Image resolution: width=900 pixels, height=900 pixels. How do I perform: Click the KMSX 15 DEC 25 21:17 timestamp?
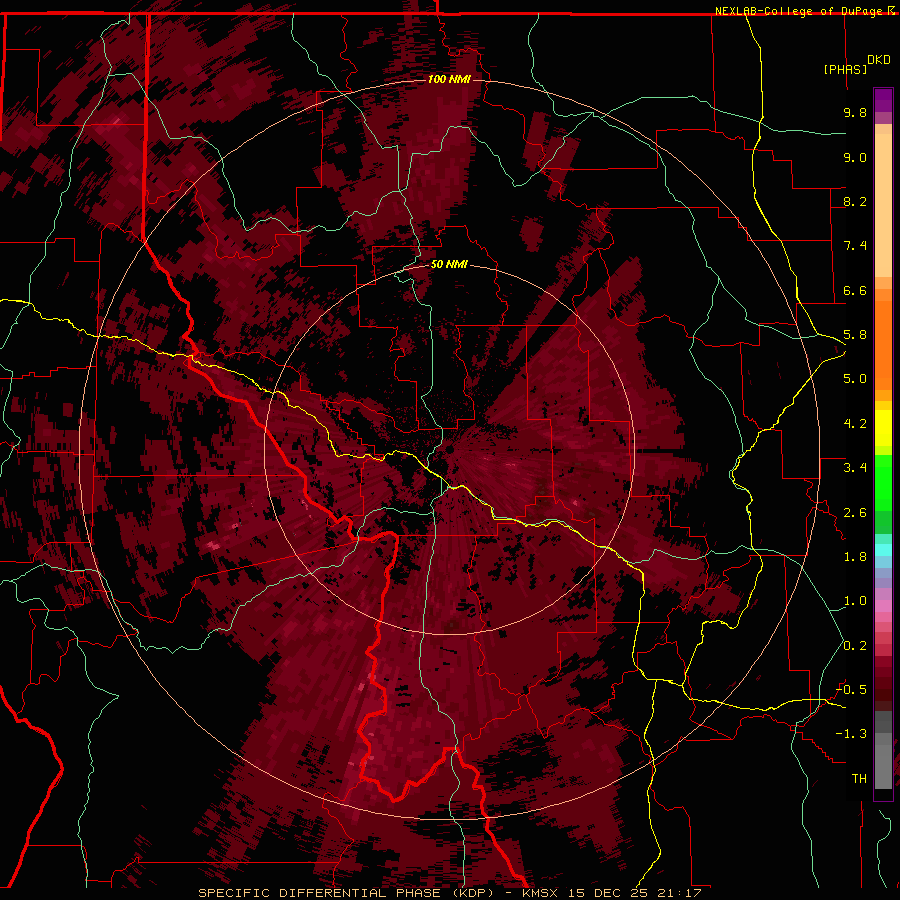coord(612,893)
